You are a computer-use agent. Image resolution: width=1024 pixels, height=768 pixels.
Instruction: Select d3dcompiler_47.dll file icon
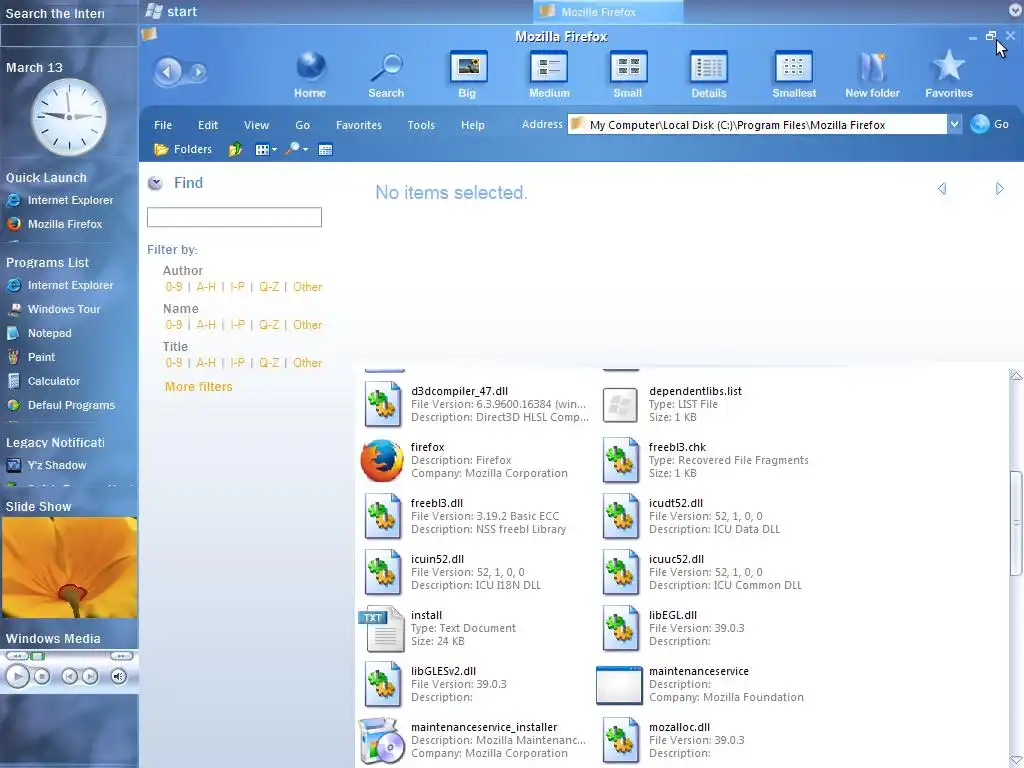pyautogui.click(x=383, y=404)
